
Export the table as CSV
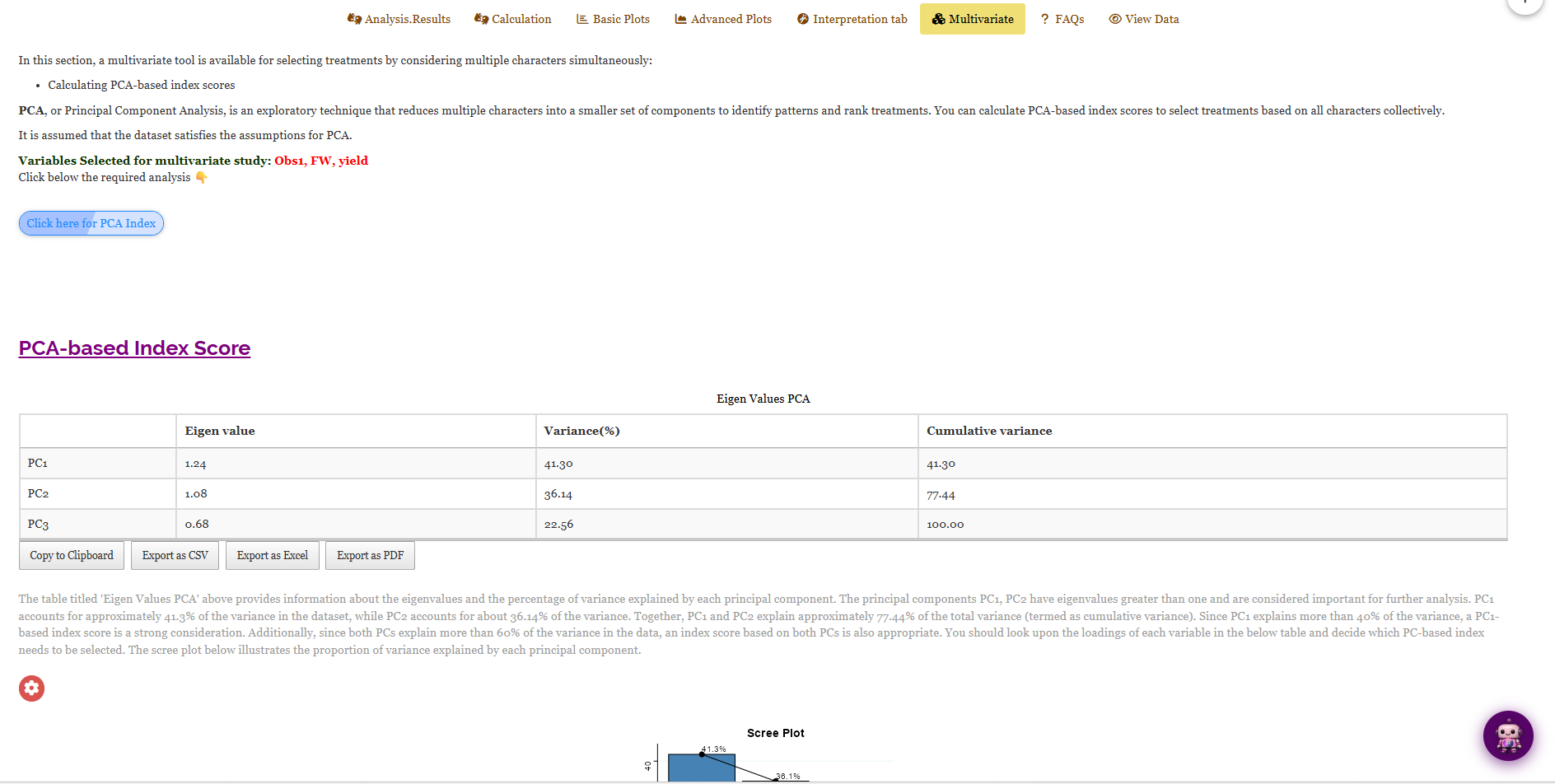tap(175, 556)
